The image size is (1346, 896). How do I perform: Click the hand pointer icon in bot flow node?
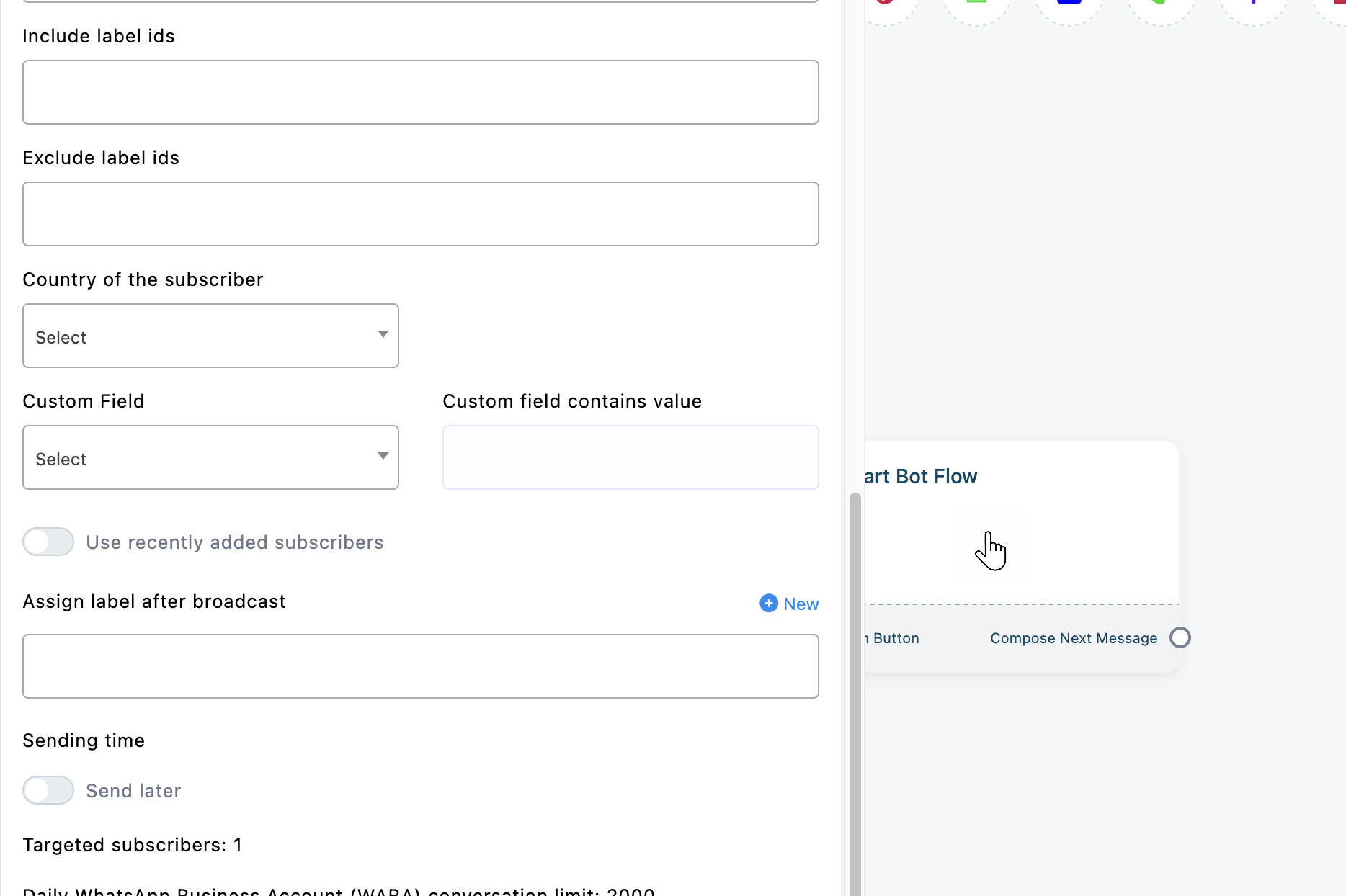coord(991,551)
